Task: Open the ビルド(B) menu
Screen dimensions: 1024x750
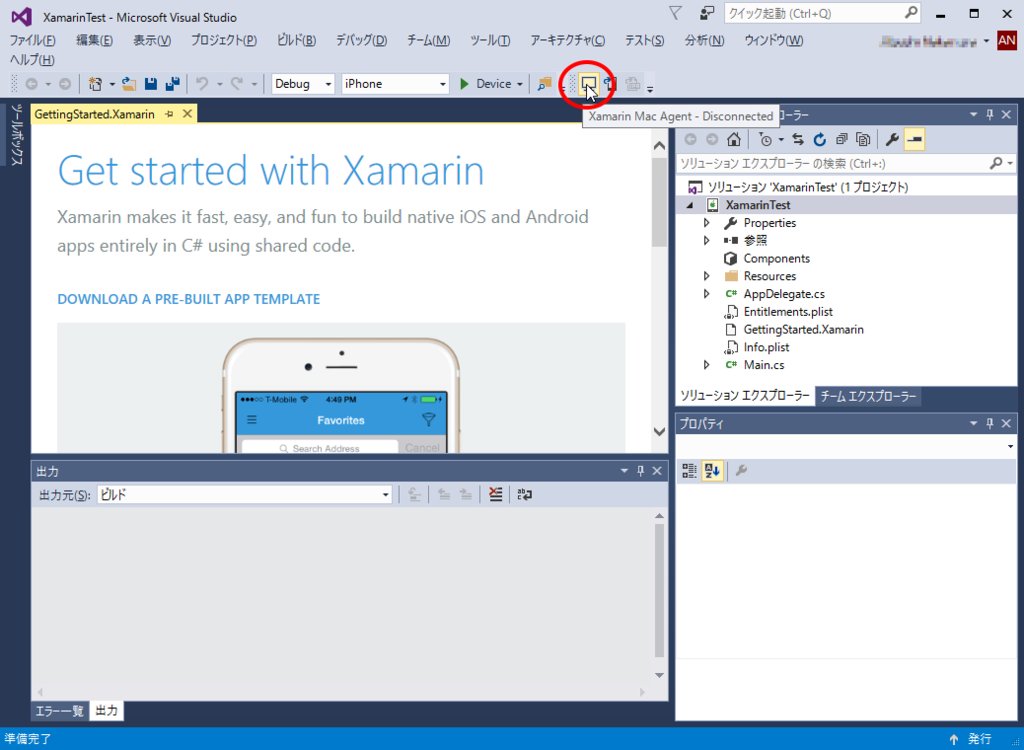Action: [x=296, y=41]
